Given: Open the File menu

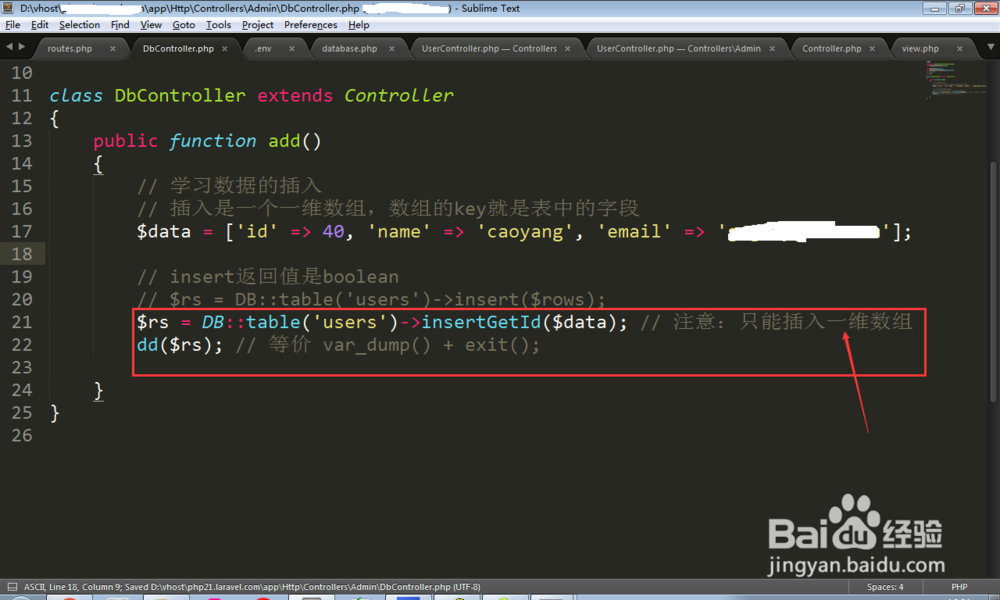Looking at the screenshot, I should pos(12,25).
